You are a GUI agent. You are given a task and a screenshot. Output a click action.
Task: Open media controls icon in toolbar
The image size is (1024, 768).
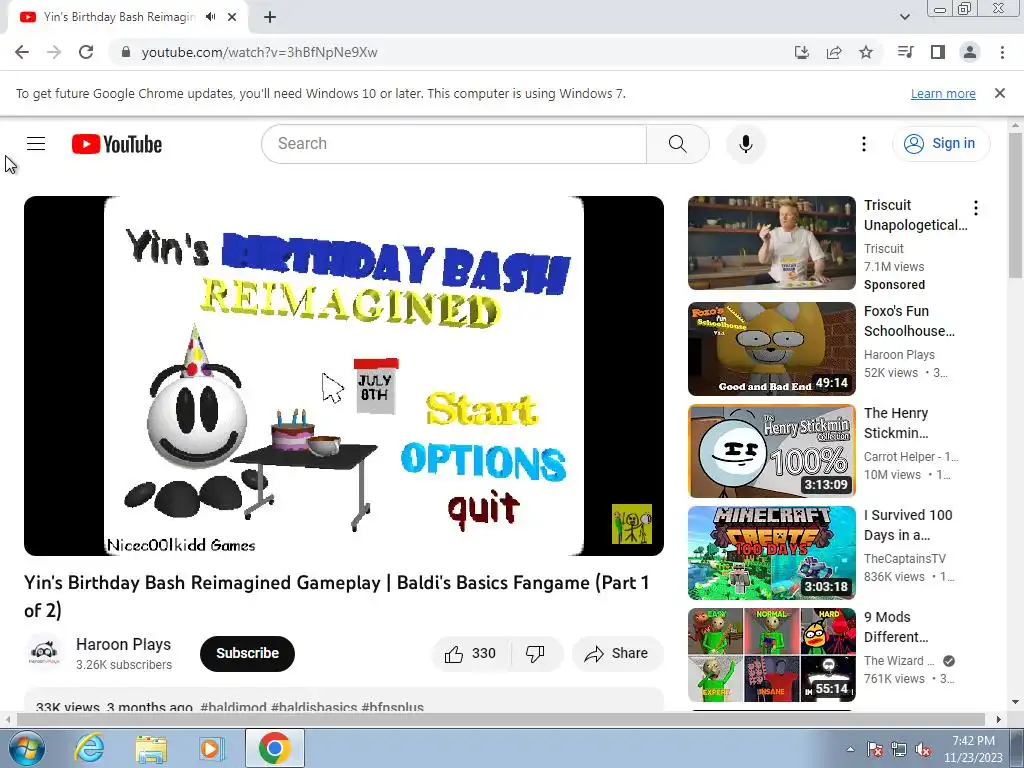905,52
